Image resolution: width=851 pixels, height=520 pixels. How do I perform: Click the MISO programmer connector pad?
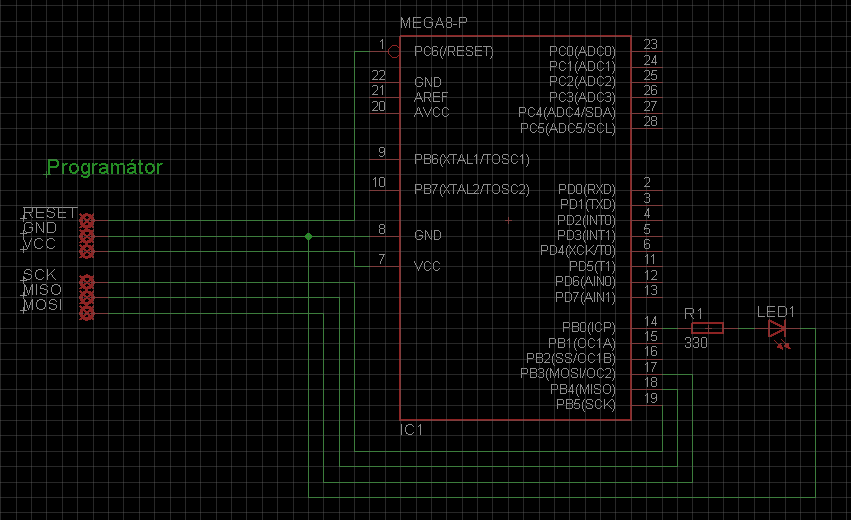pos(87,298)
